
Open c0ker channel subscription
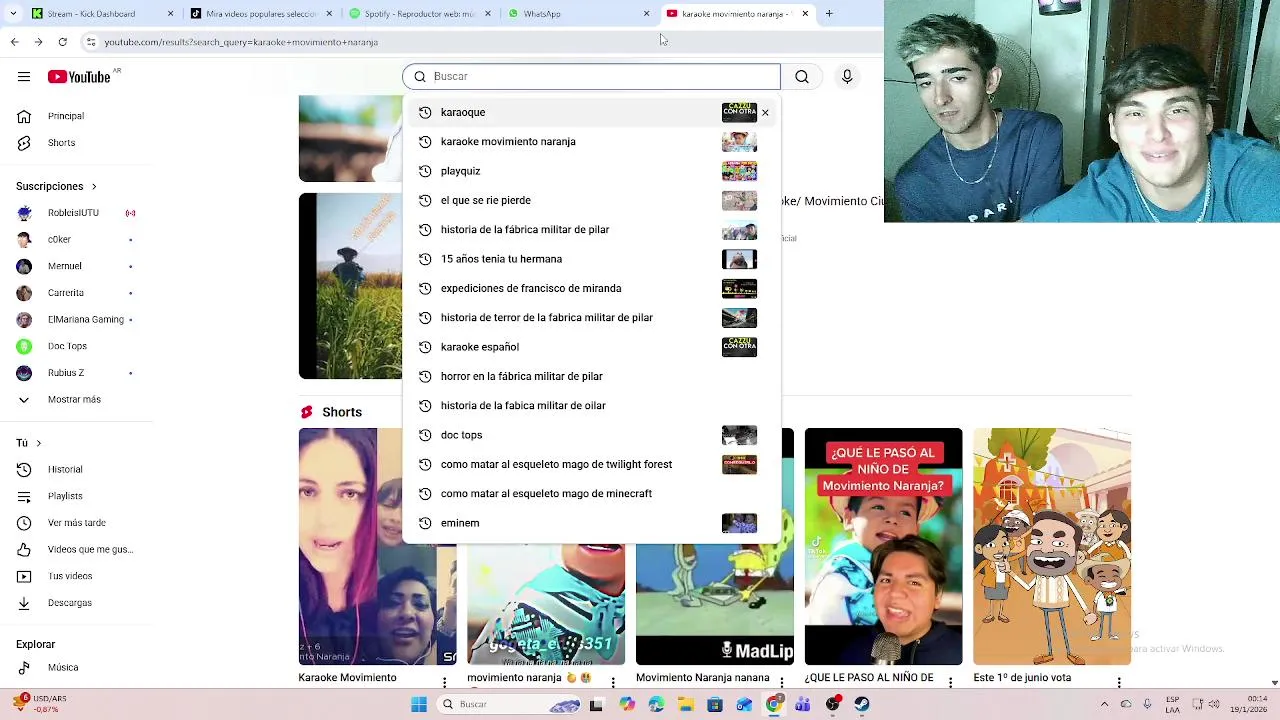pos(59,240)
